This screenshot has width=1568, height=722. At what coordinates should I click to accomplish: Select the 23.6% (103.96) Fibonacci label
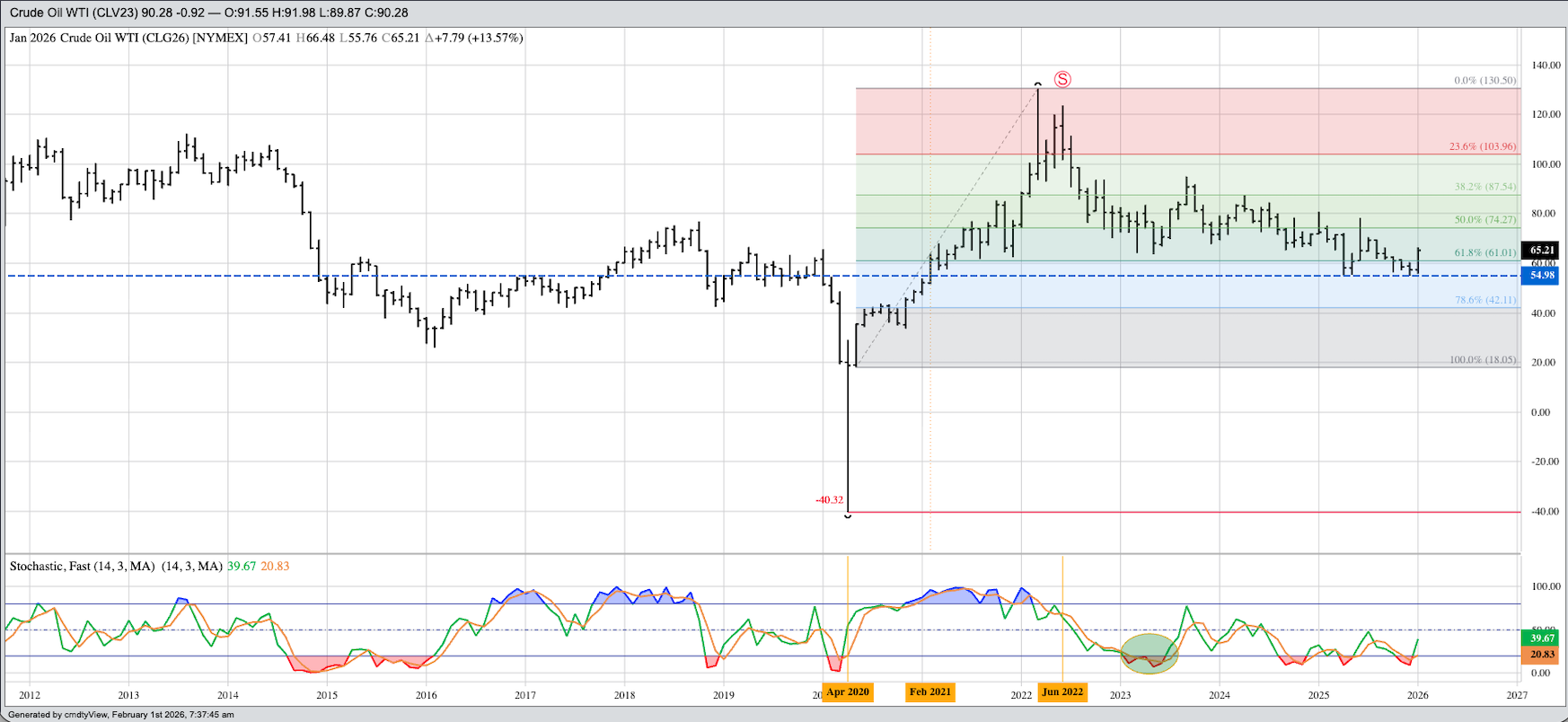click(1482, 146)
